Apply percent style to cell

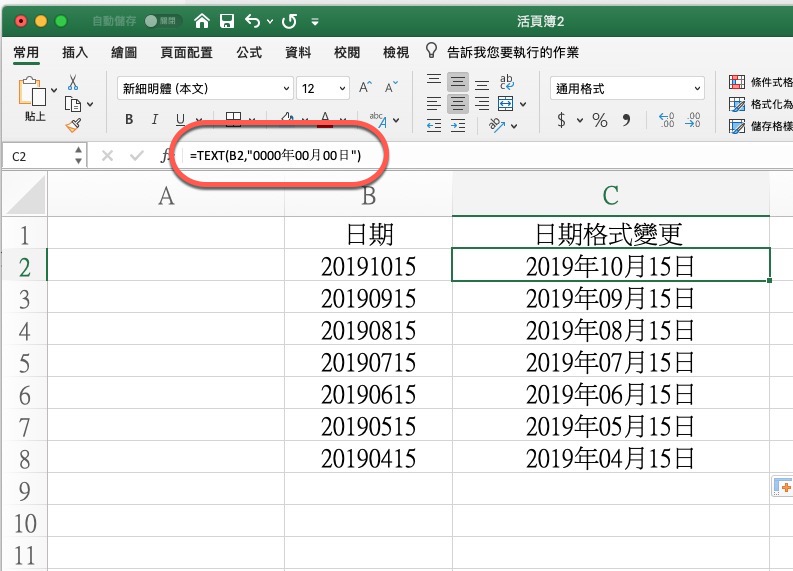tap(600, 120)
